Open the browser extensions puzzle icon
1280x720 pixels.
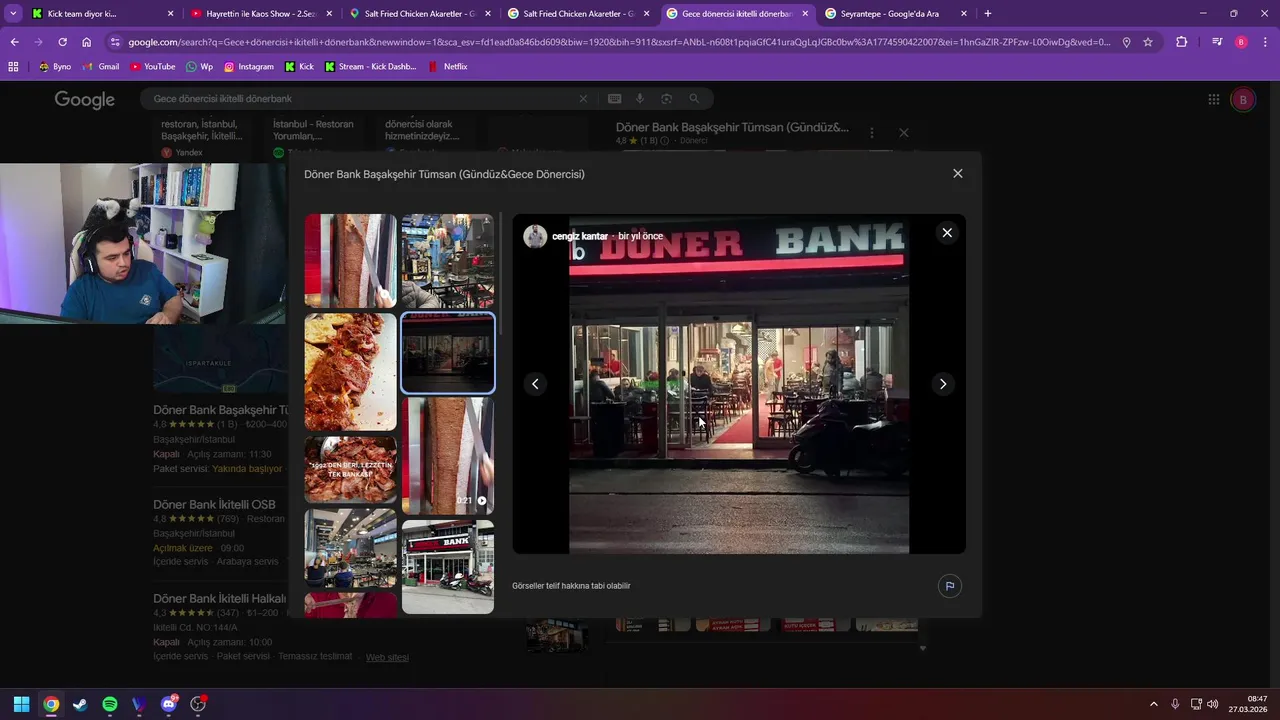pyautogui.click(x=1182, y=42)
